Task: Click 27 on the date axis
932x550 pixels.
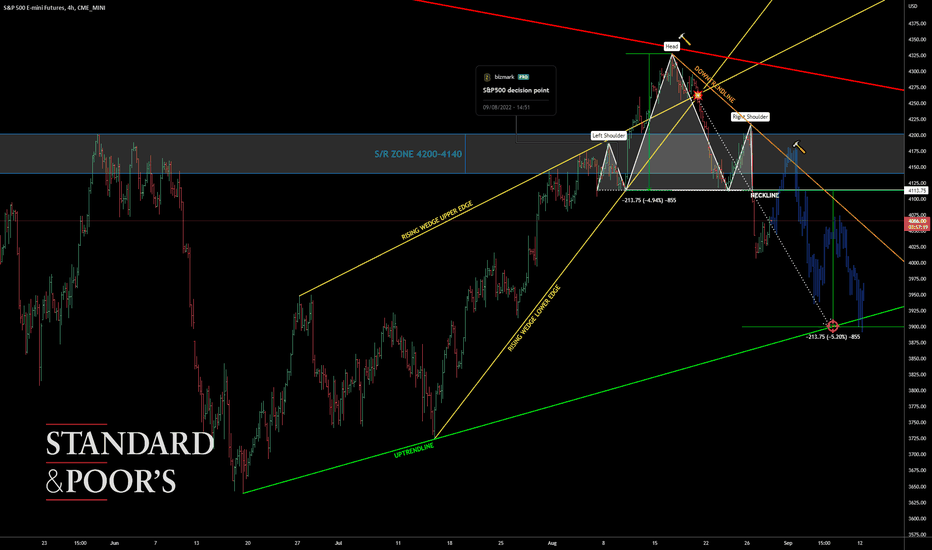Action: point(297,543)
